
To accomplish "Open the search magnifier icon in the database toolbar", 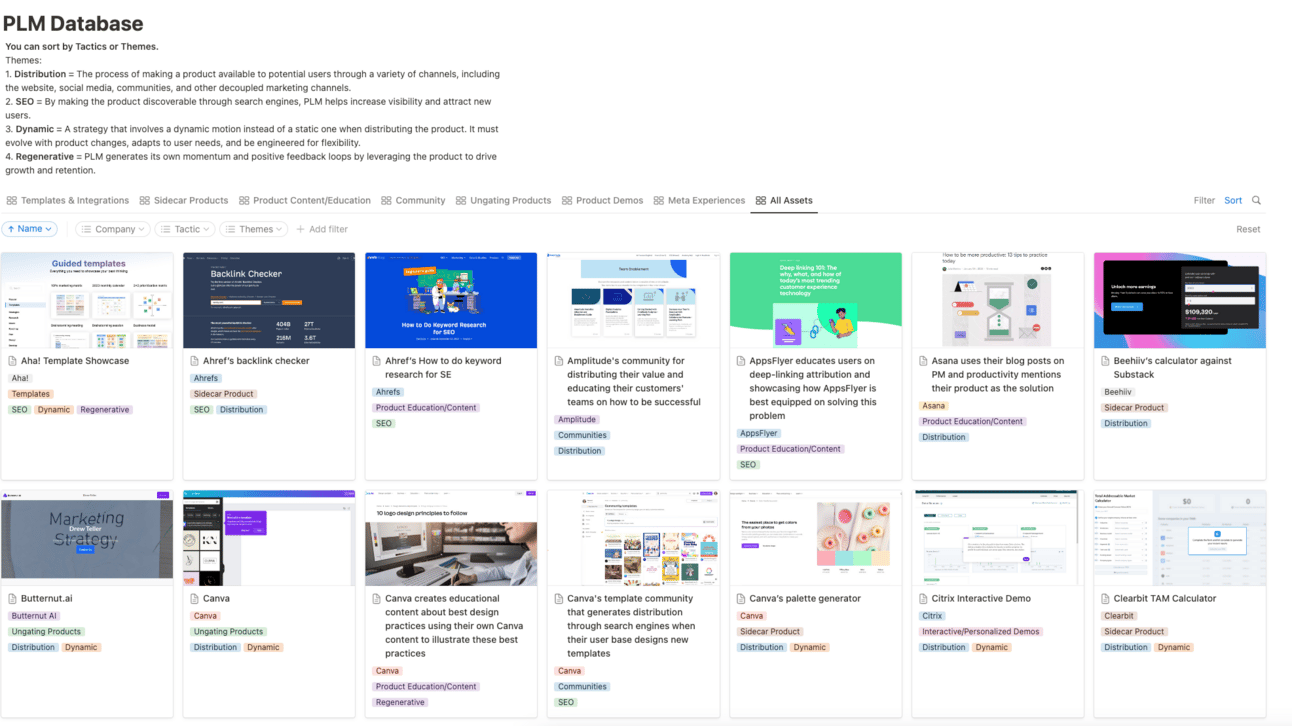I will coord(1256,200).
